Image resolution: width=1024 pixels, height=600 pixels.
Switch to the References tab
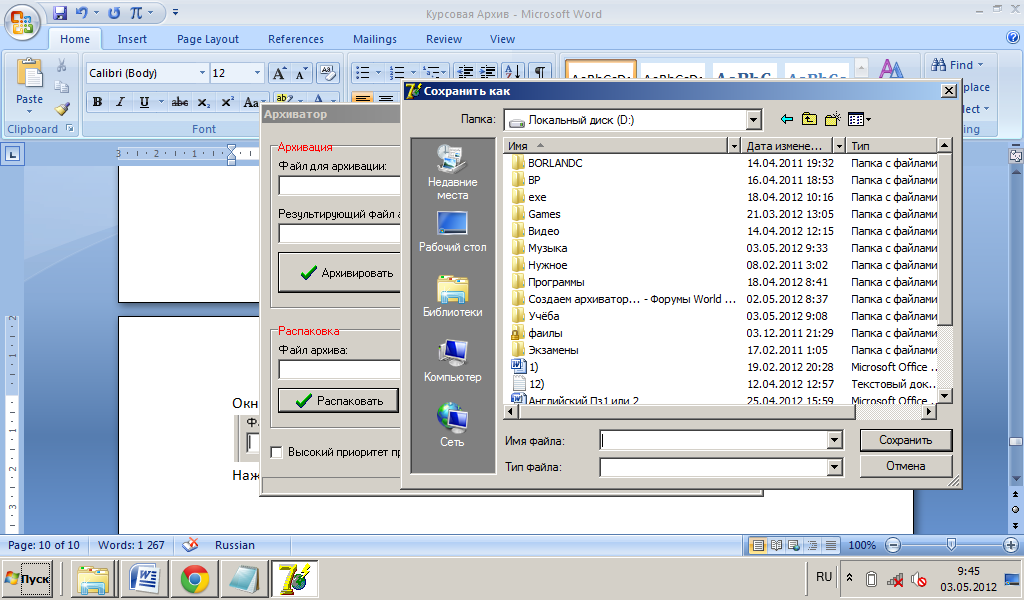tap(296, 39)
